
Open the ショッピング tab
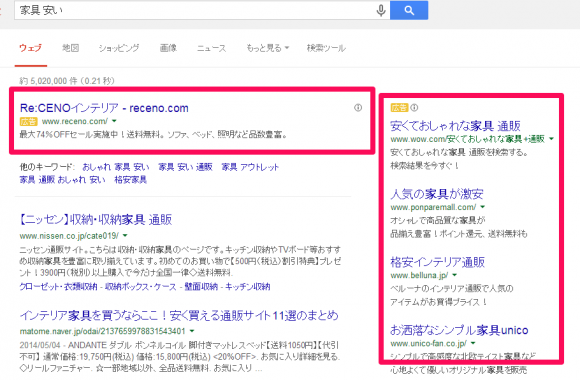pos(119,48)
